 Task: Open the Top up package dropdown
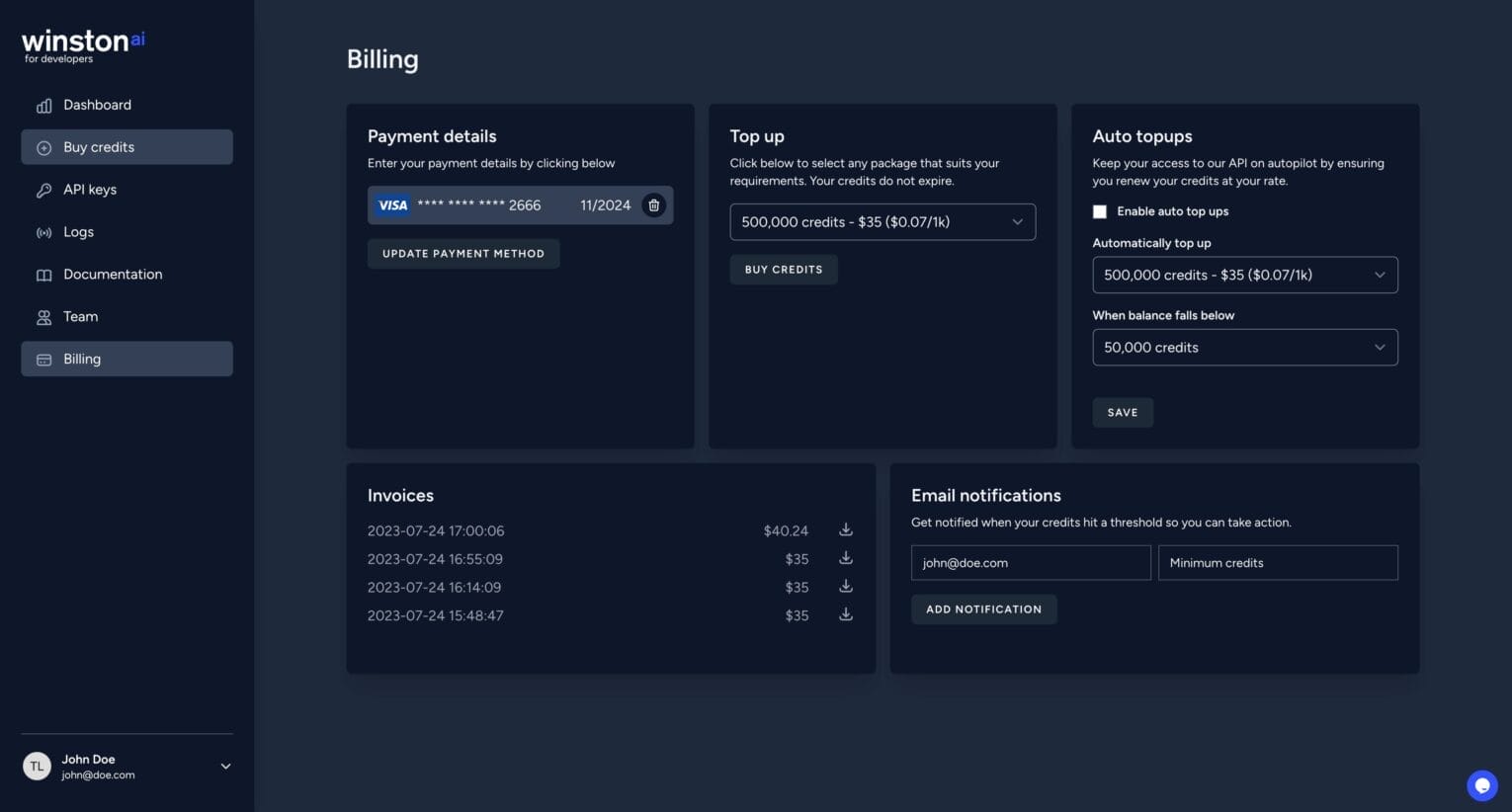click(x=882, y=221)
